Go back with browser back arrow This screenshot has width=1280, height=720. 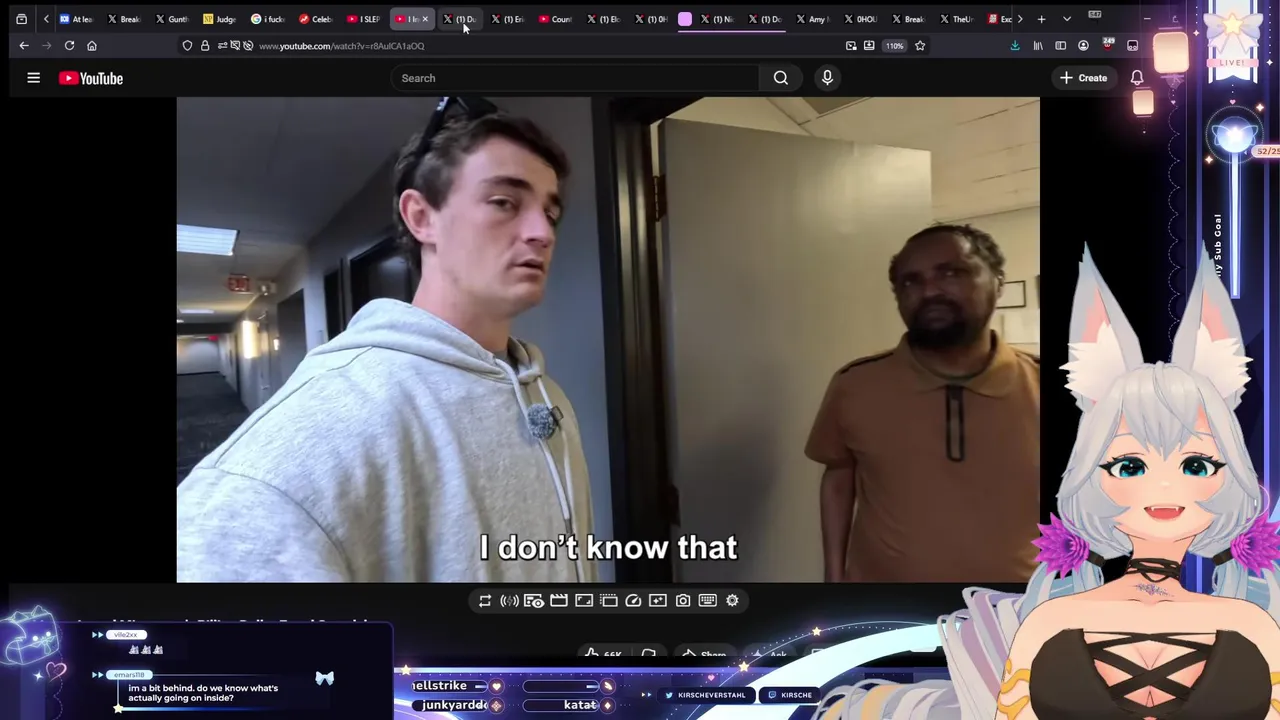click(x=24, y=46)
